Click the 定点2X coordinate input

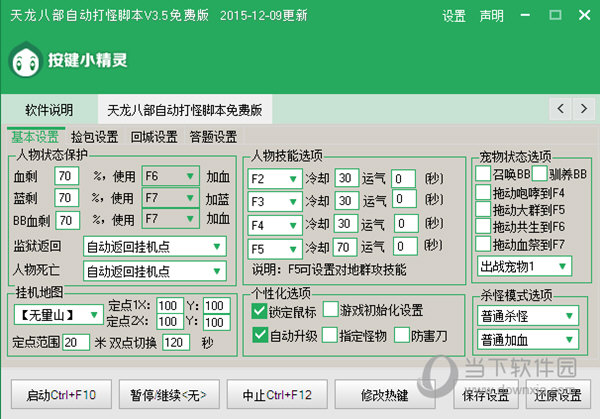(170, 321)
